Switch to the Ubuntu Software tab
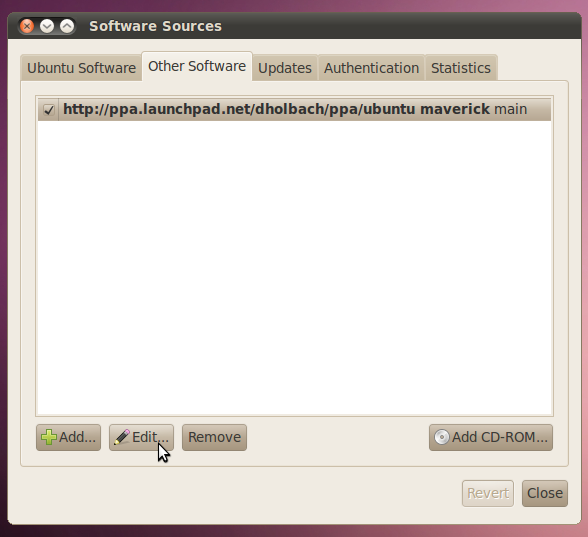 tap(81, 68)
